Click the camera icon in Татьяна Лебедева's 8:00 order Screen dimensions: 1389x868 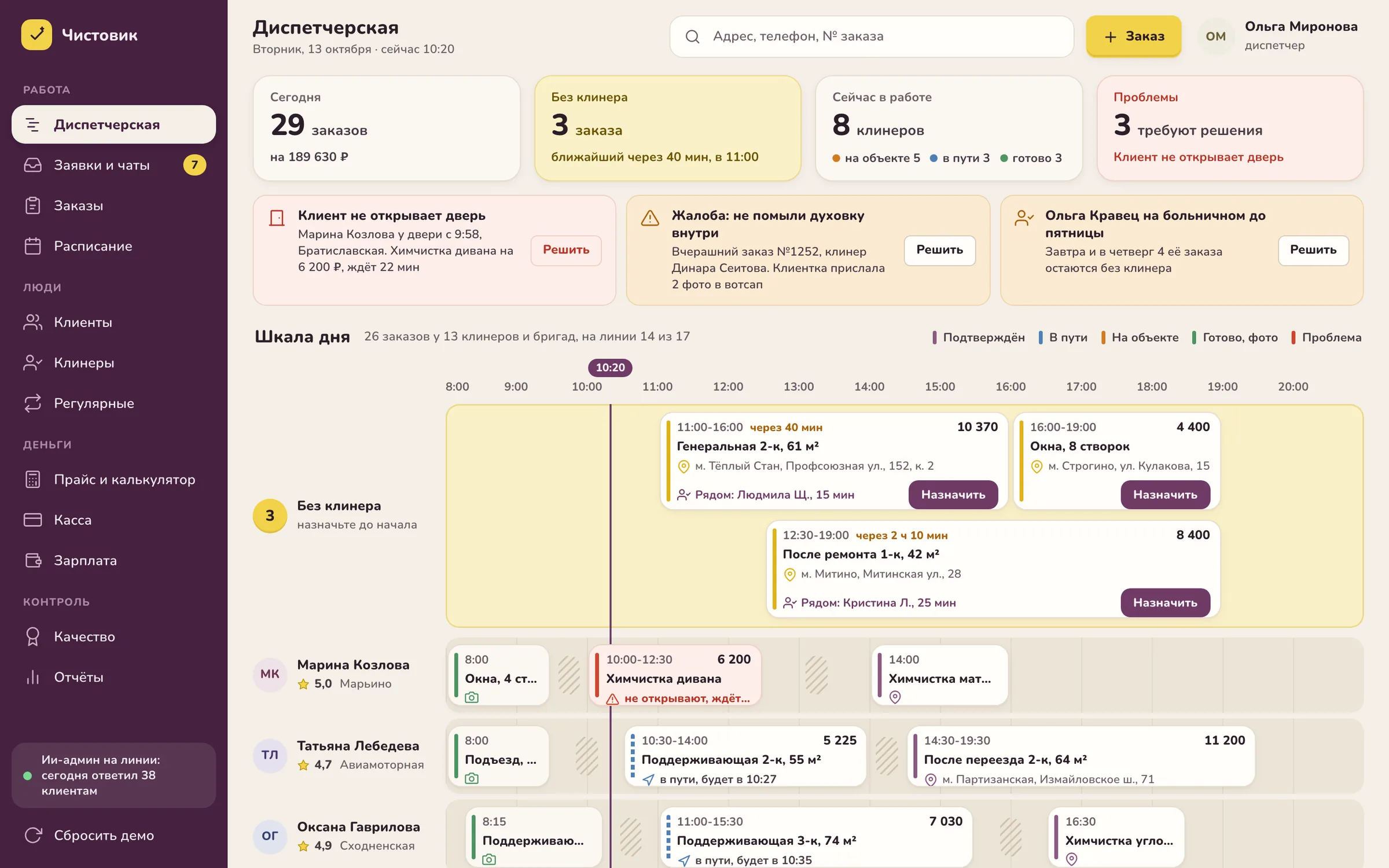472,778
